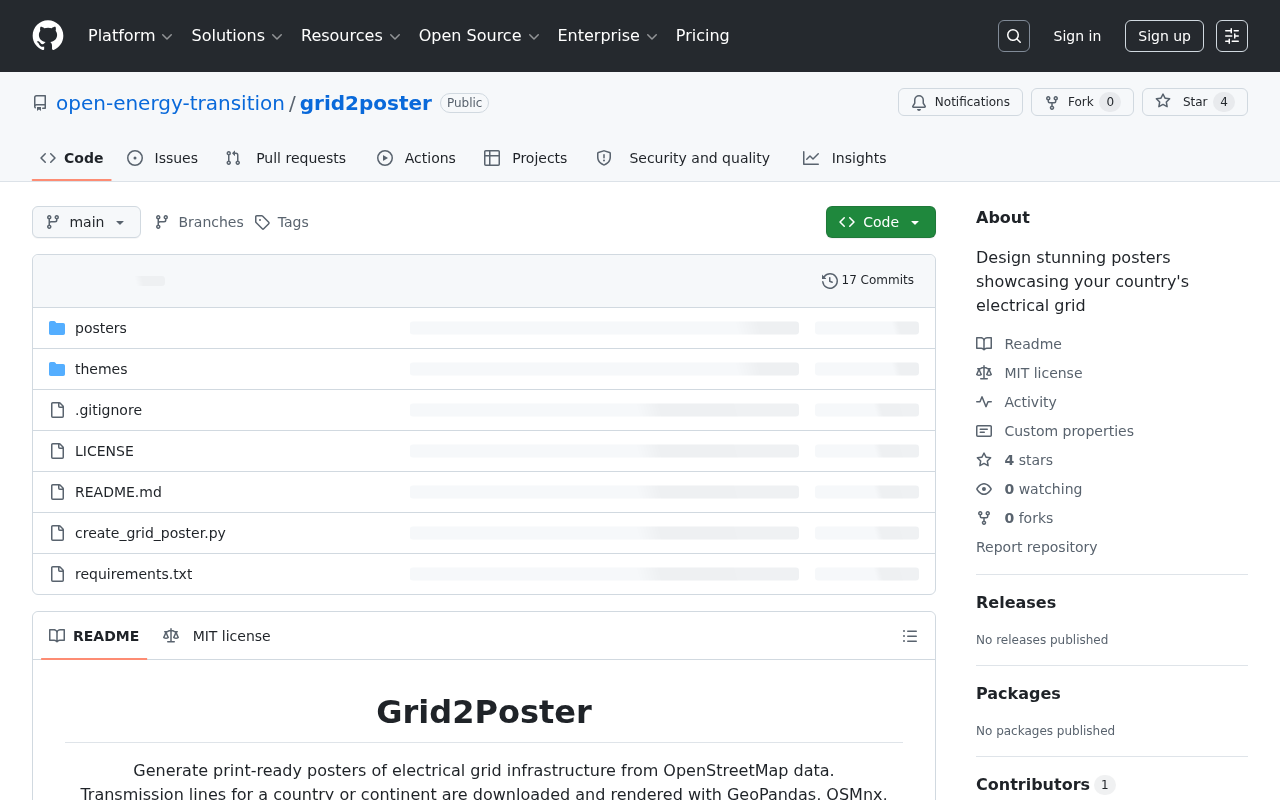Click the history clock icon by 17 Commits

click(830, 281)
